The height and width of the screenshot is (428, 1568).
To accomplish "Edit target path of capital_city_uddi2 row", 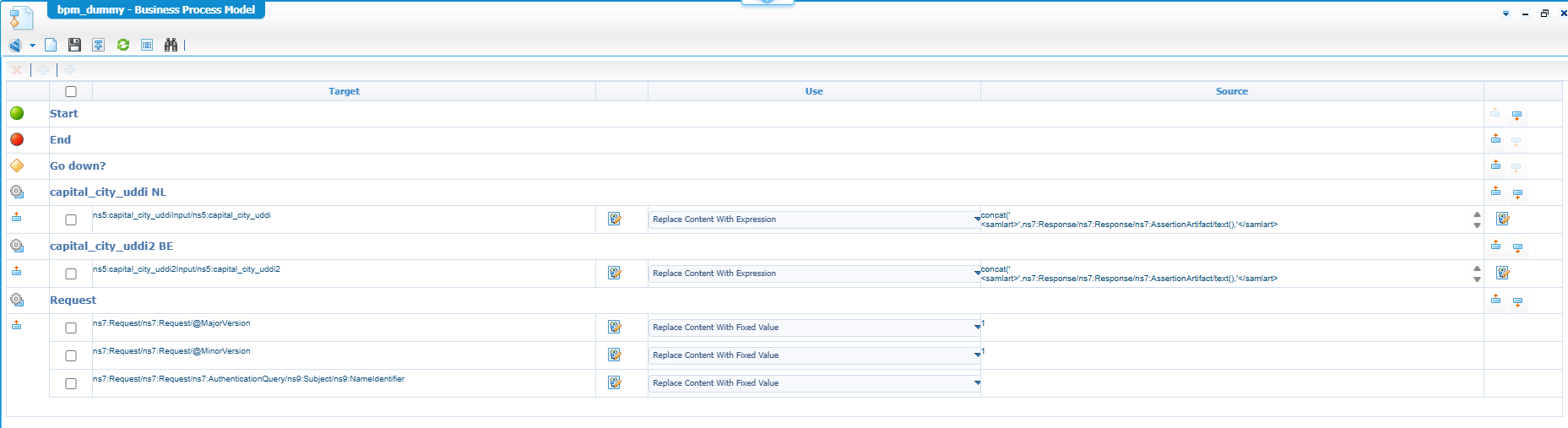I will [615, 273].
